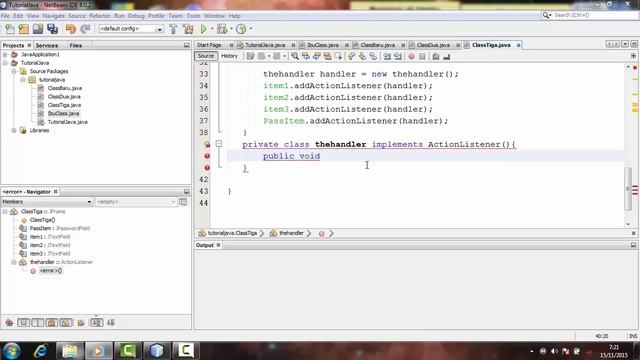
Task: Click the error marker on the public void line
Action: [x=207, y=156]
